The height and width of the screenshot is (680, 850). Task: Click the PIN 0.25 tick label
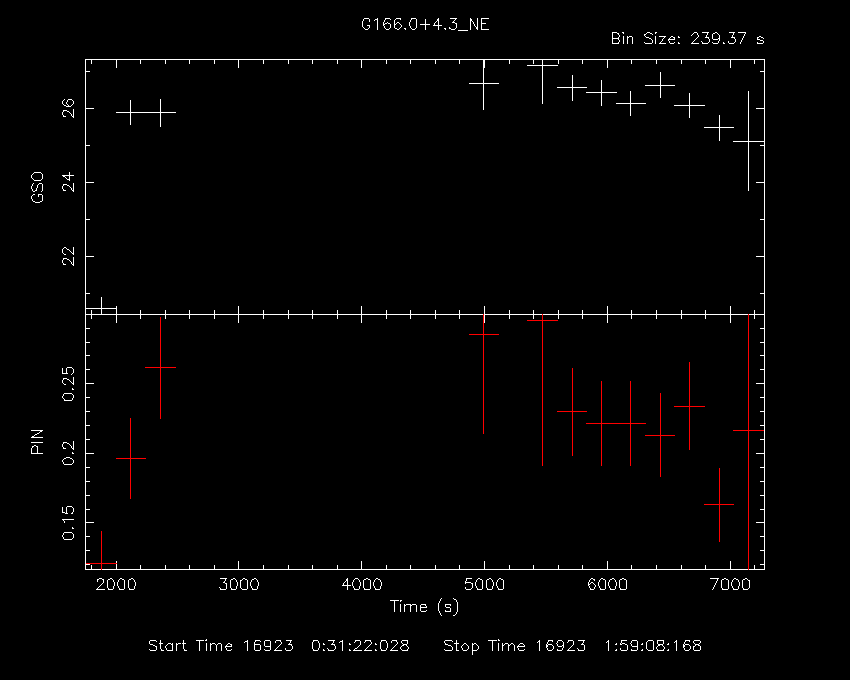(x=68, y=384)
